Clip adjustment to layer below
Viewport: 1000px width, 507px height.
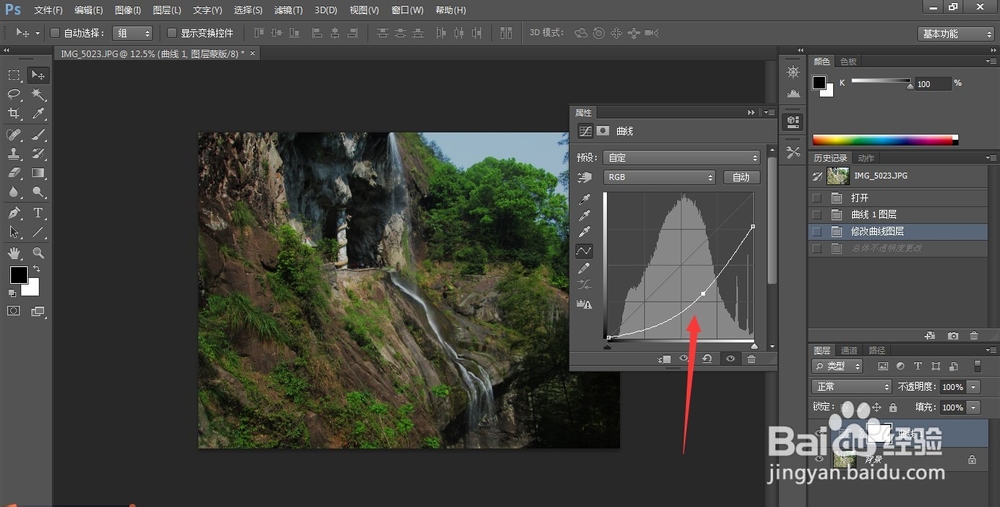[664, 358]
